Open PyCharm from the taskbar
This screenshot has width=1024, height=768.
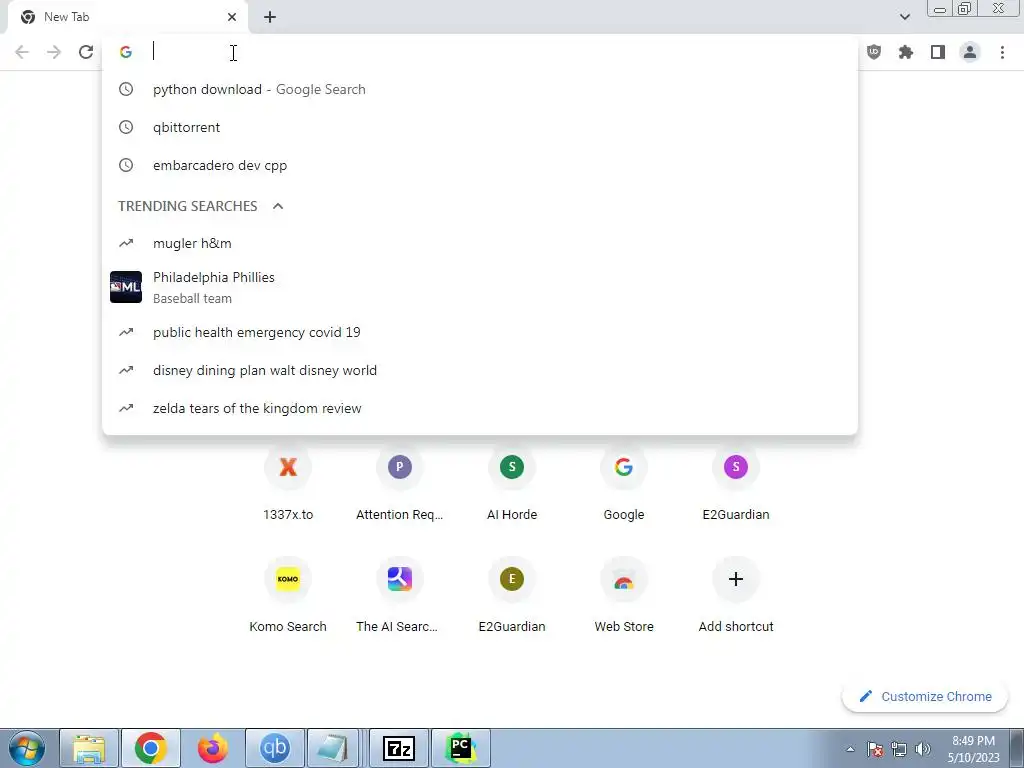(x=461, y=748)
